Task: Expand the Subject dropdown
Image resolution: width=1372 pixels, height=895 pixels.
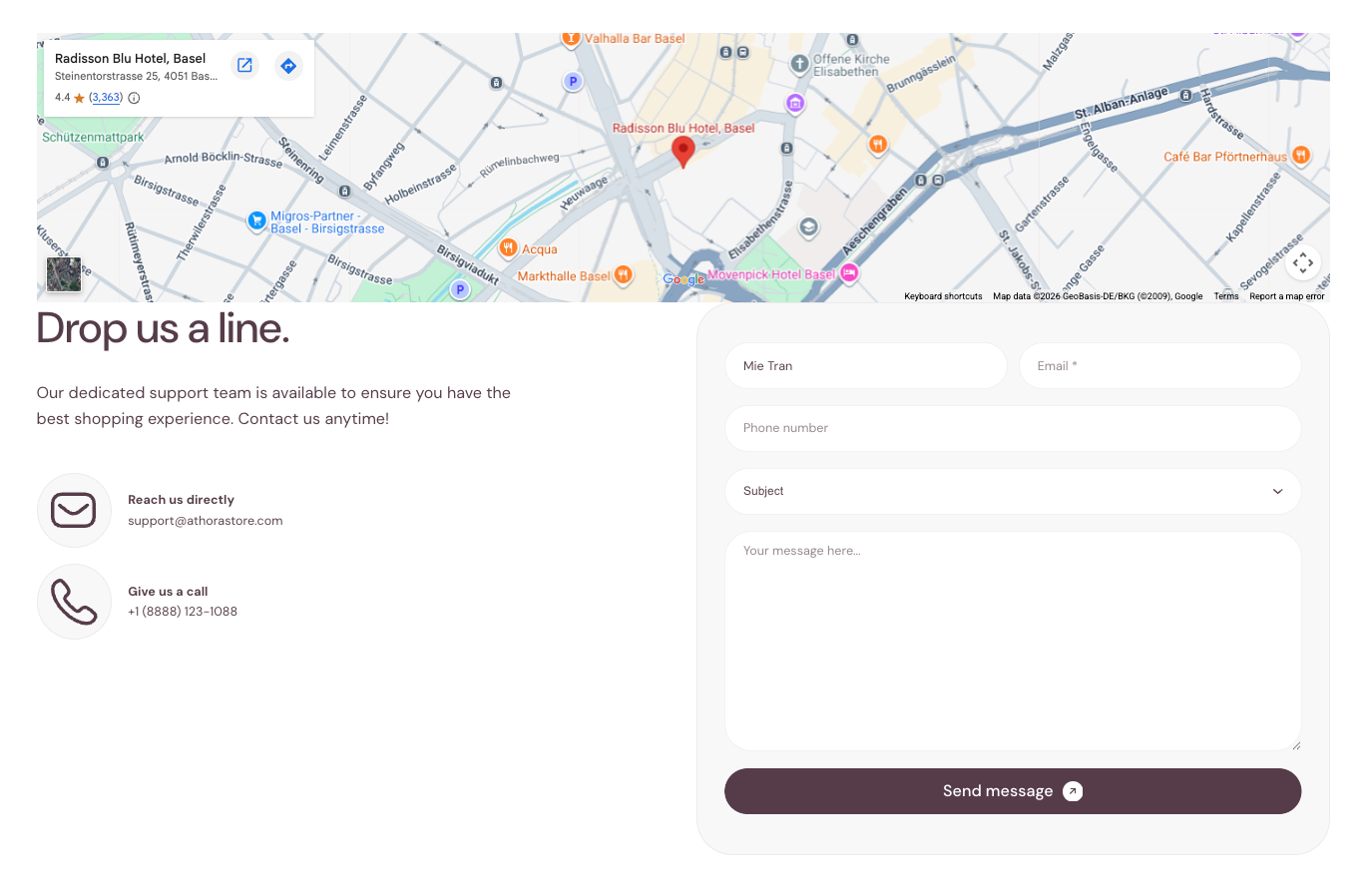Action: click(x=1013, y=491)
